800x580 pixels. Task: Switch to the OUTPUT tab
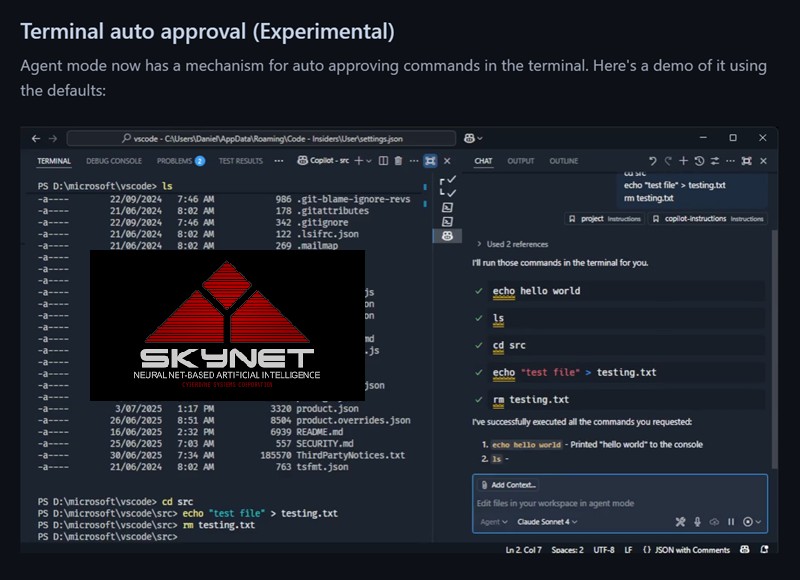520,161
